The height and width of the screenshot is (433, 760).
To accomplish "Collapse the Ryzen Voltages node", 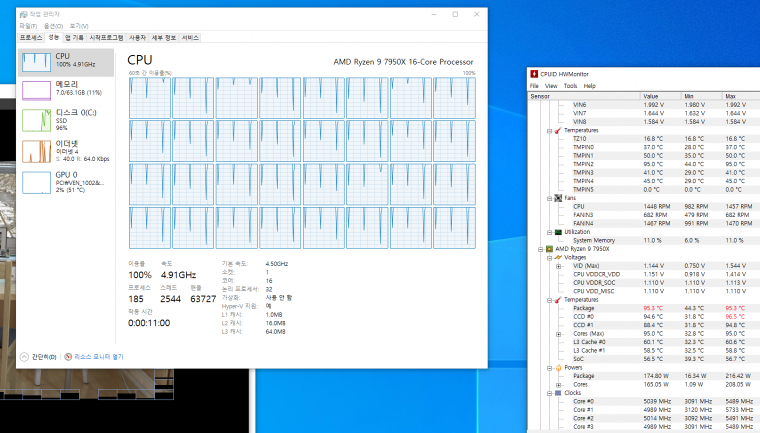I will tap(549, 257).
